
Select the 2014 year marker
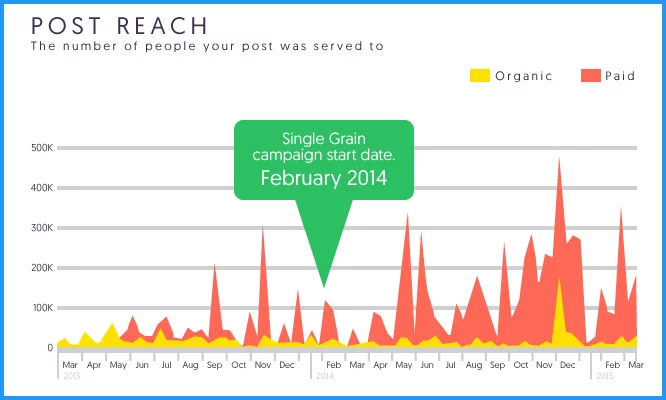(x=325, y=376)
